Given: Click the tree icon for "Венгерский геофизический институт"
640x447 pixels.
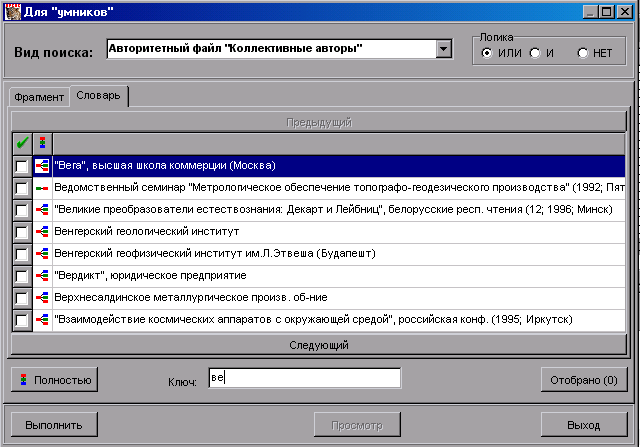Looking at the screenshot, I should point(42,254).
